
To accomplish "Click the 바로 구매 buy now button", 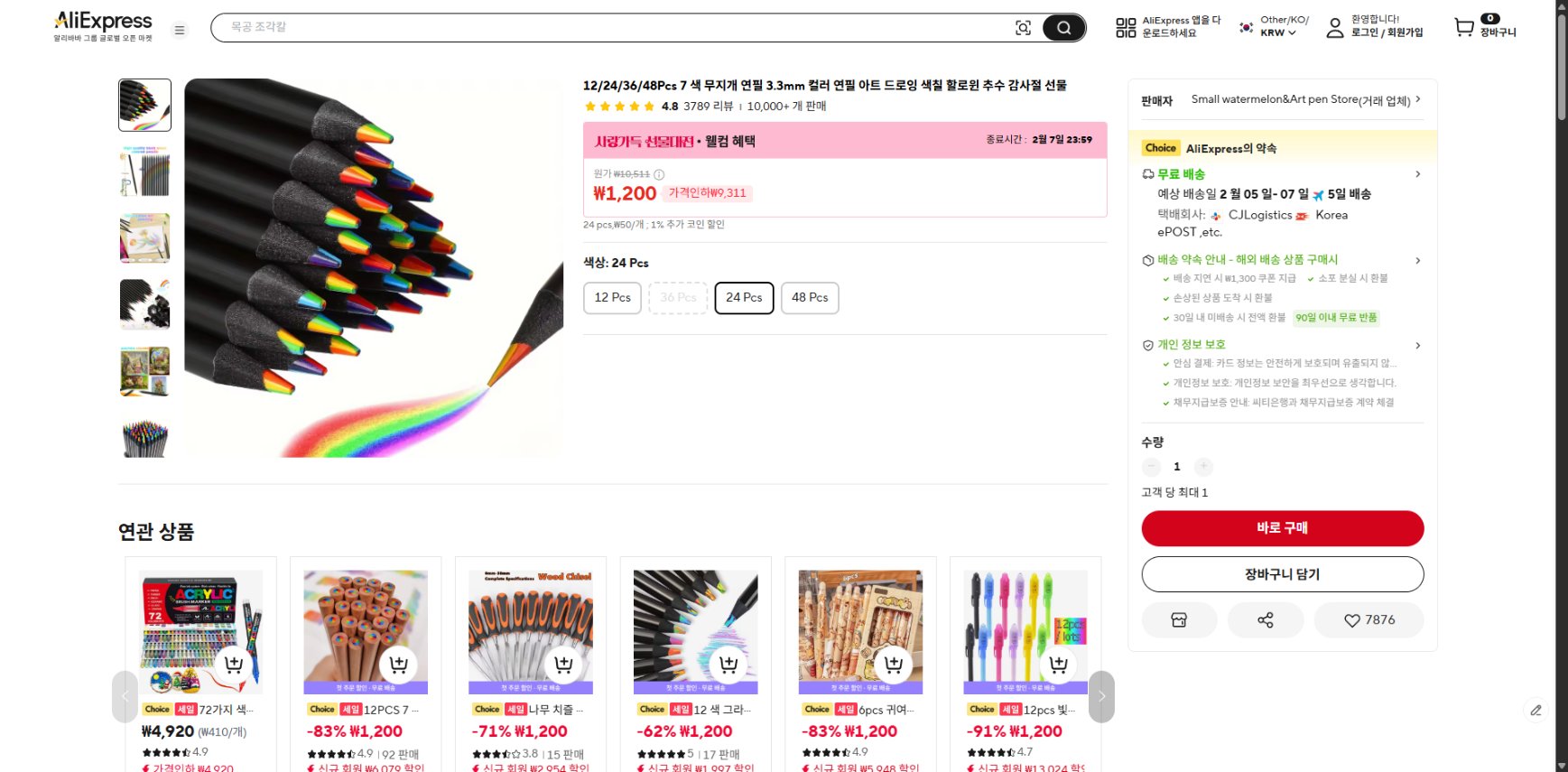I will 1282,528.
